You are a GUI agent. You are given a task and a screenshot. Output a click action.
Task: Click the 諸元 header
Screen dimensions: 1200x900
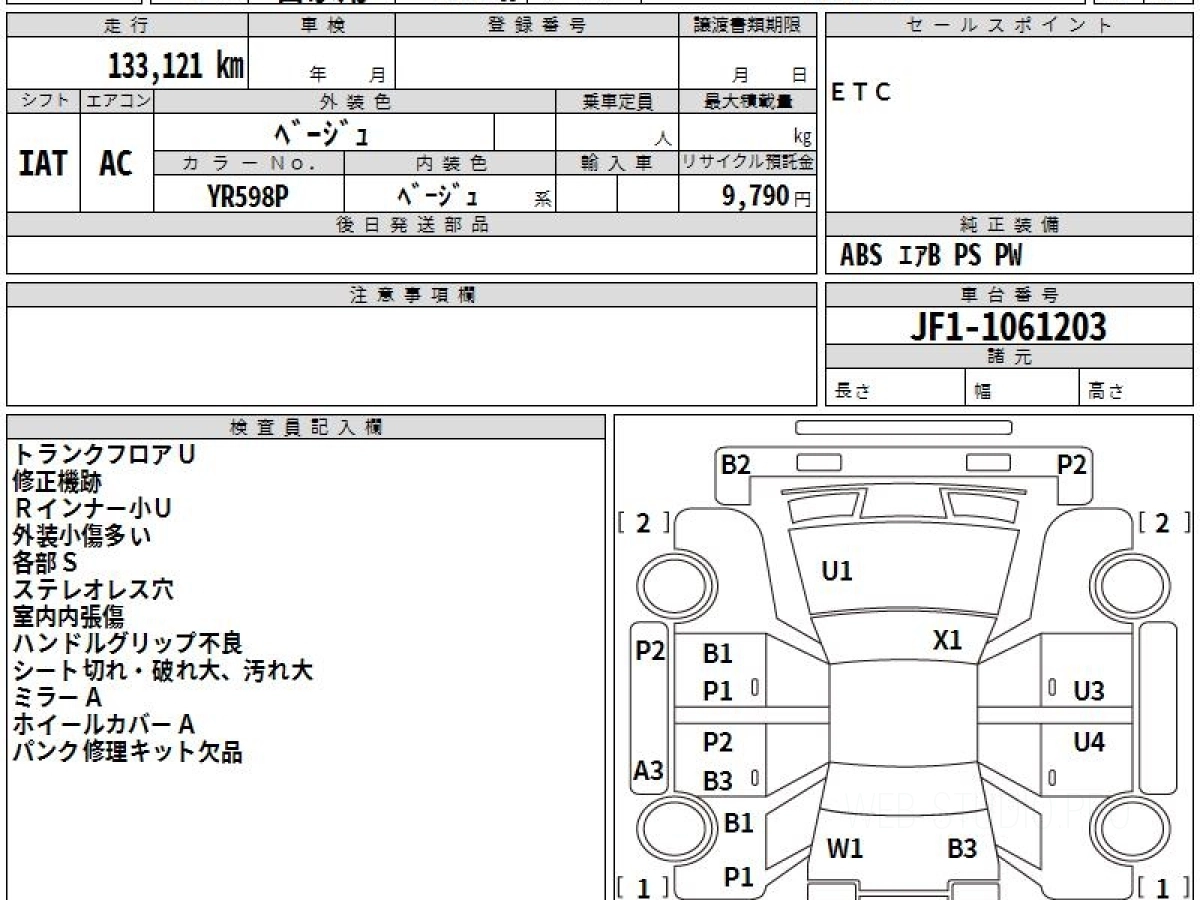click(1009, 357)
